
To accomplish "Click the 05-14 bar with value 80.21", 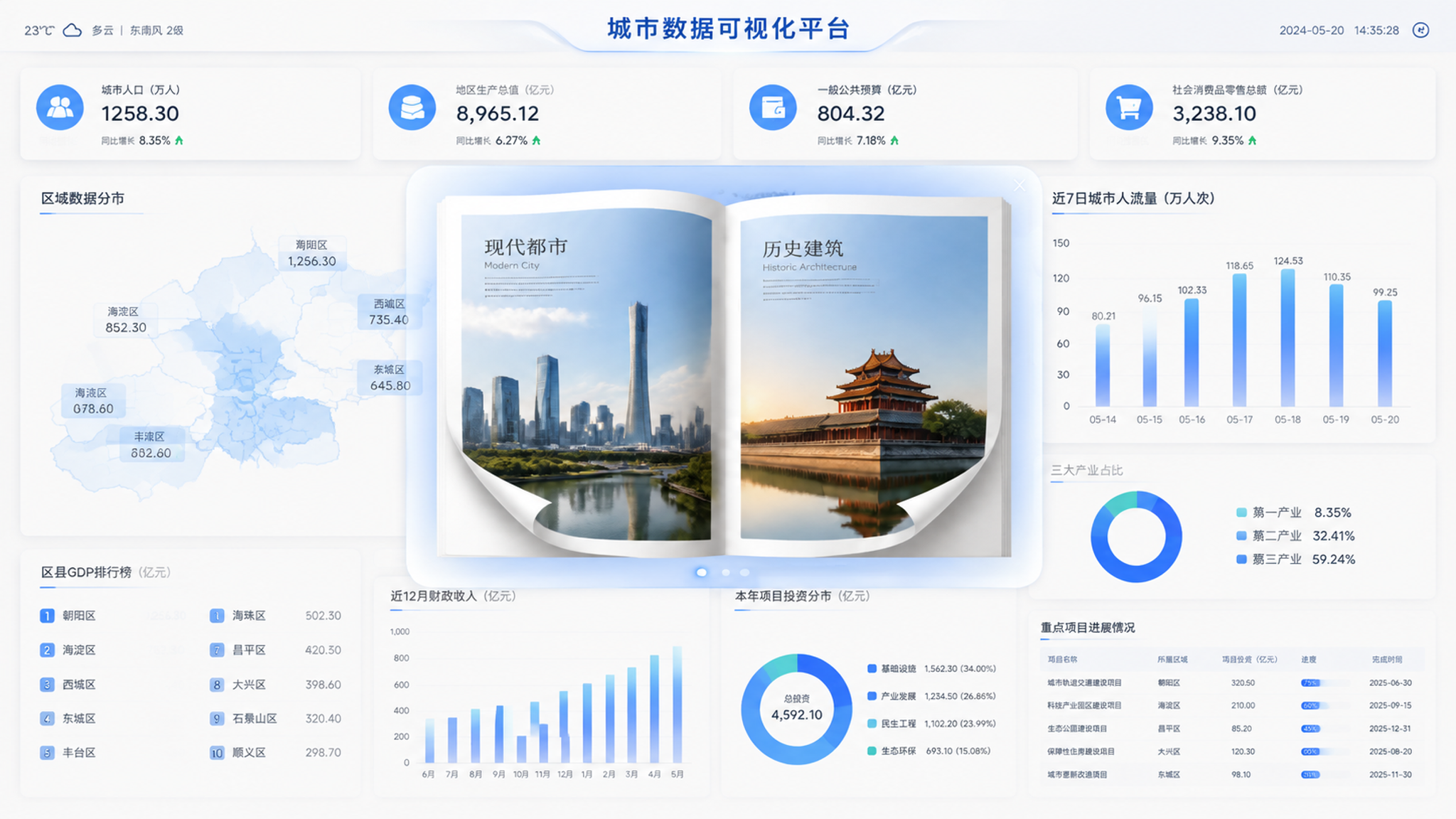I will pos(1103,365).
